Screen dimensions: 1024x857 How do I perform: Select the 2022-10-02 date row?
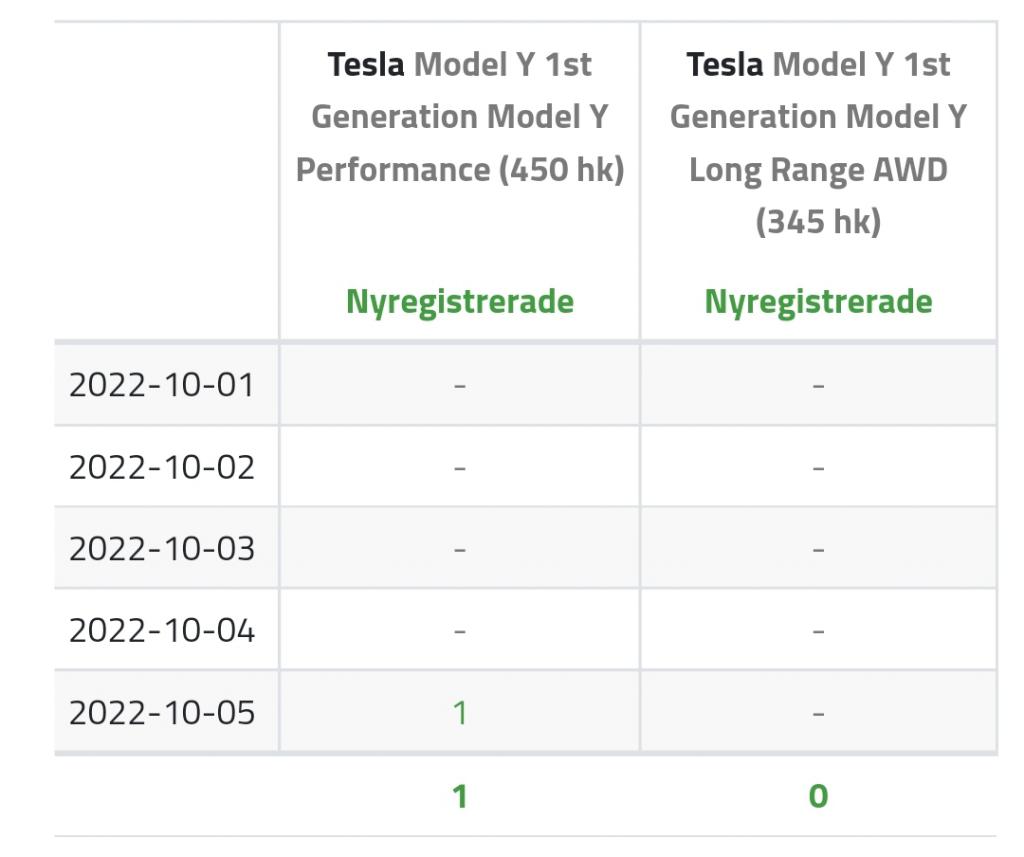[526, 467]
